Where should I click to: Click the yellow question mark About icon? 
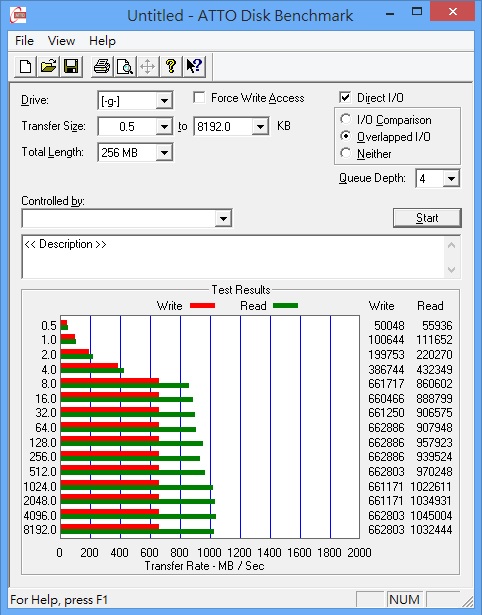coord(171,66)
